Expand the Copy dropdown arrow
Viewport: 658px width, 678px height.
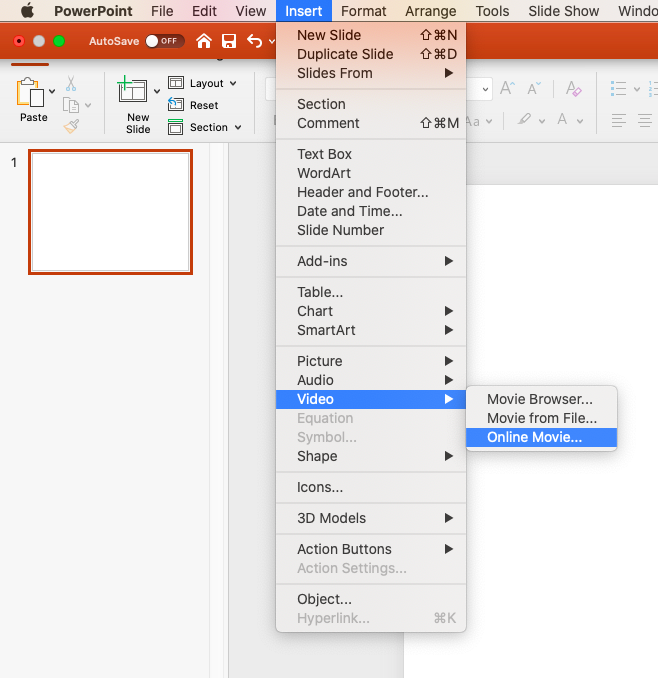coord(88,105)
